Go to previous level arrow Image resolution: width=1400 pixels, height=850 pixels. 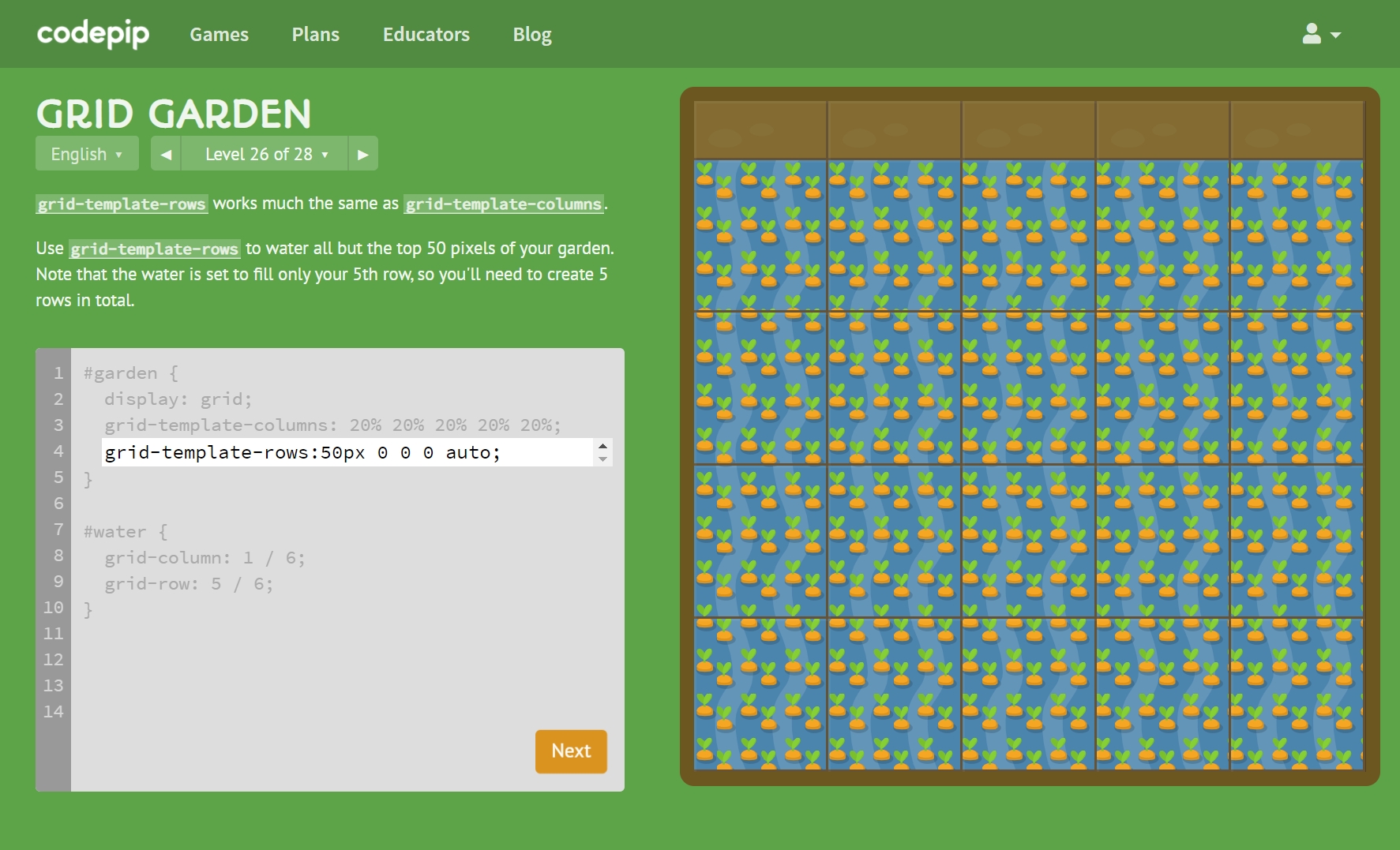166,154
